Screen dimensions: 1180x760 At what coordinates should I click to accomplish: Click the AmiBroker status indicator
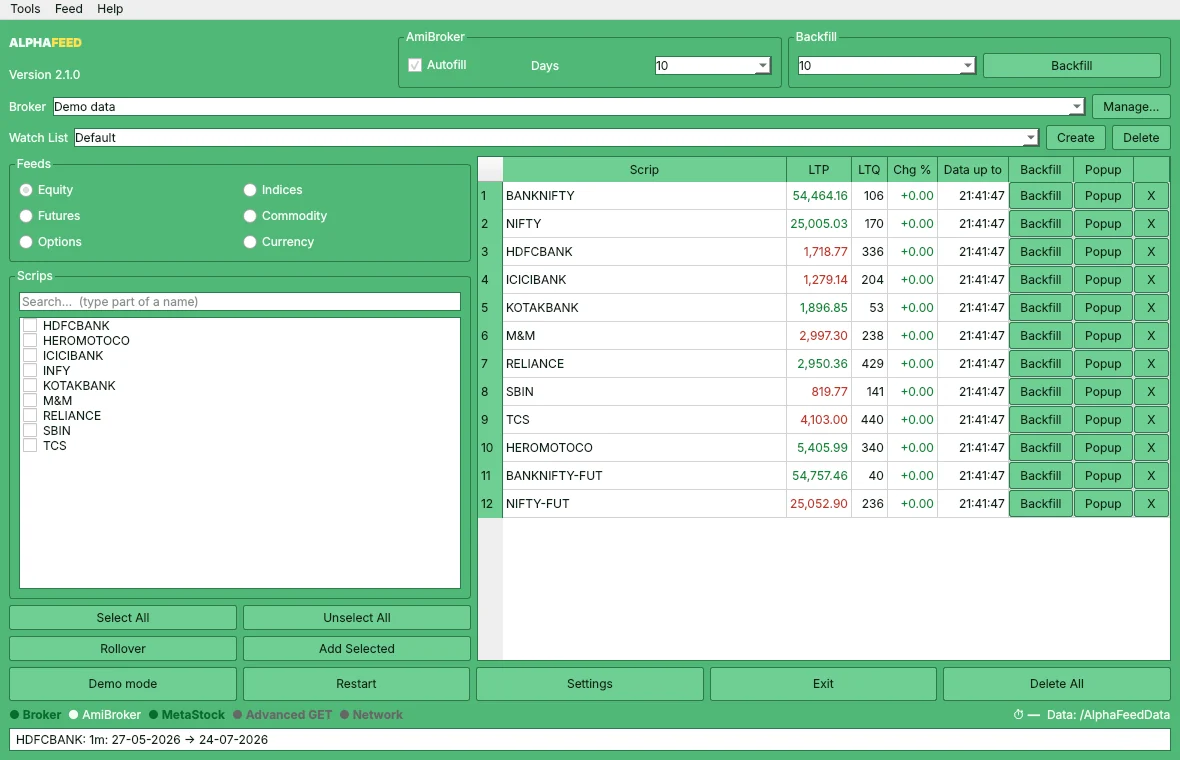105,715
